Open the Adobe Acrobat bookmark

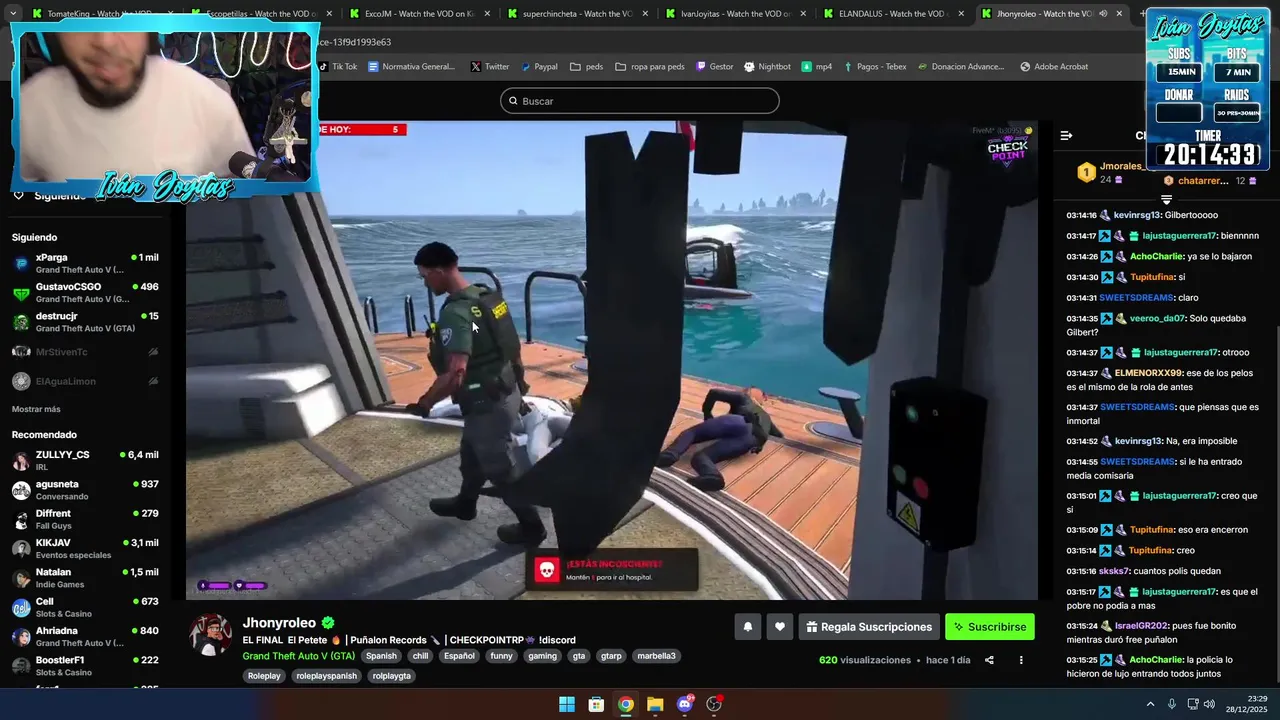point(1054,67)
